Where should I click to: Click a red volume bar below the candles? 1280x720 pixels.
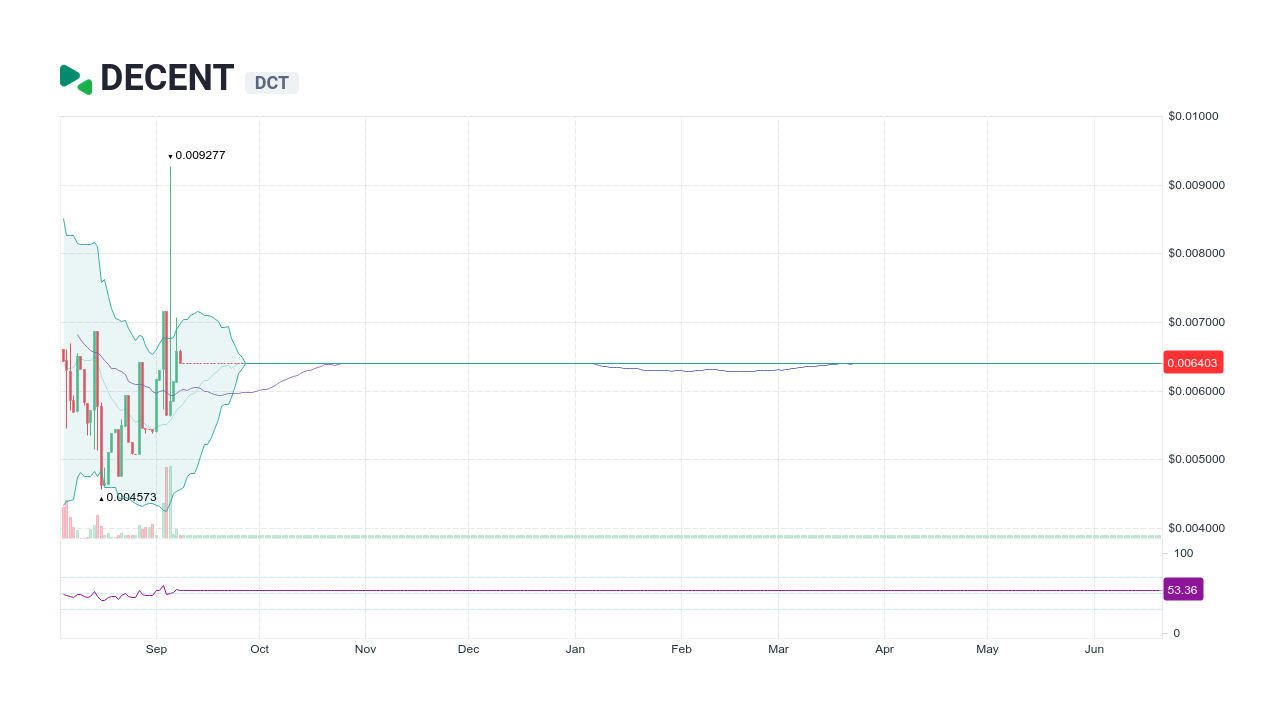pyautogui.click(x=98, y=525)
